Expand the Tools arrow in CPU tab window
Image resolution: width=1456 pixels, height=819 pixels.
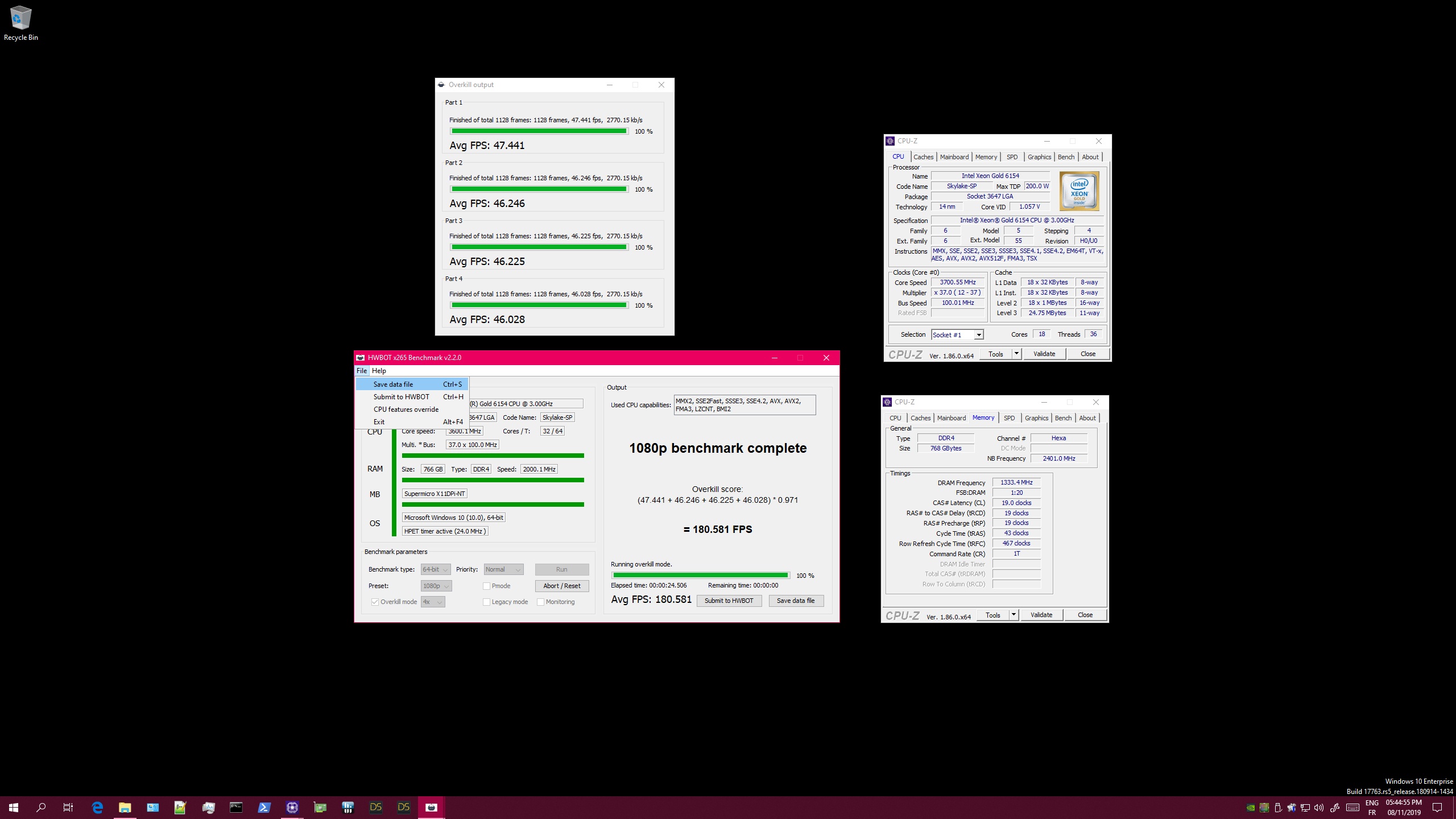1016,354
